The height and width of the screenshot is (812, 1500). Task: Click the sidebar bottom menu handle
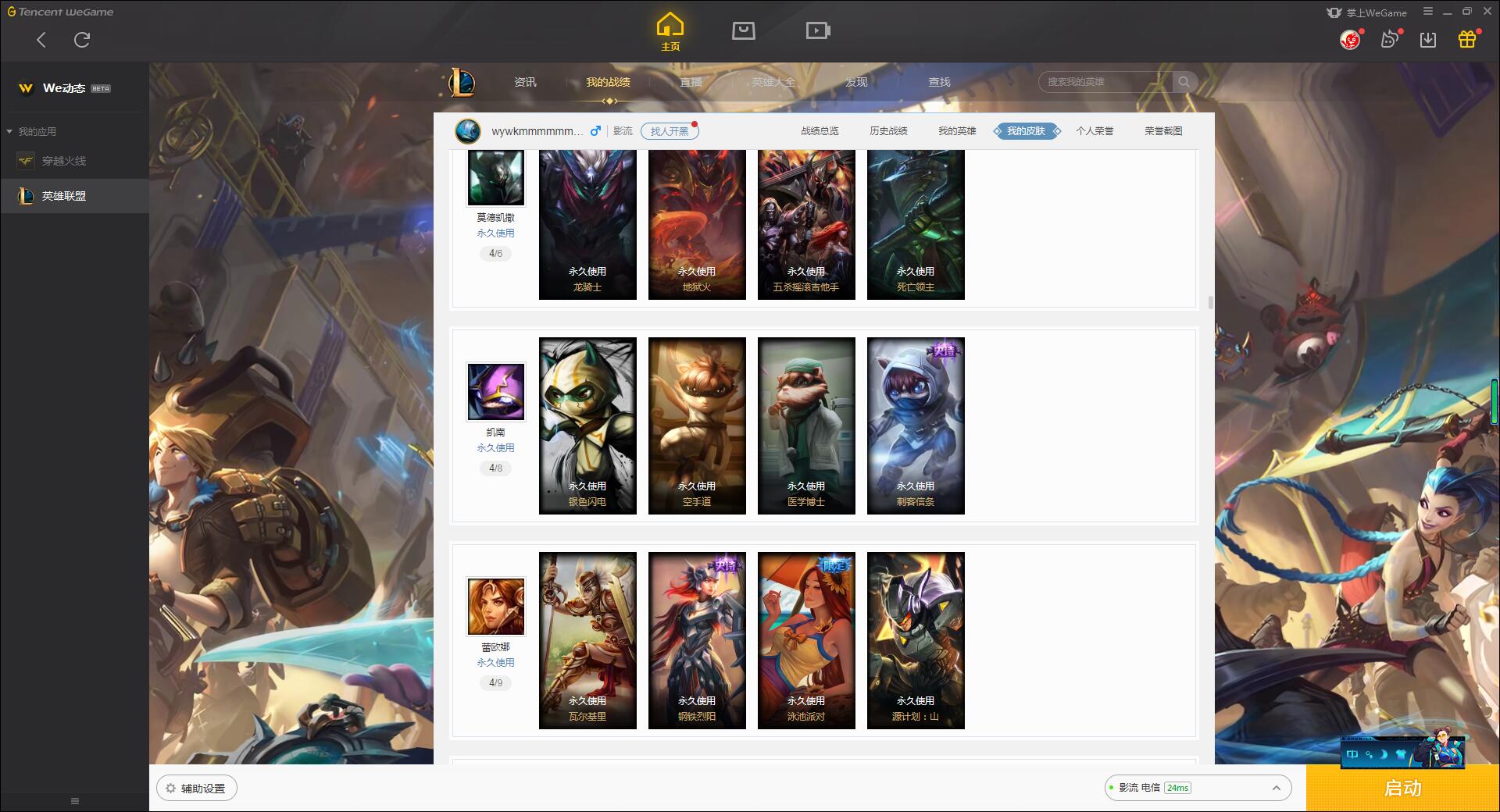75,801
